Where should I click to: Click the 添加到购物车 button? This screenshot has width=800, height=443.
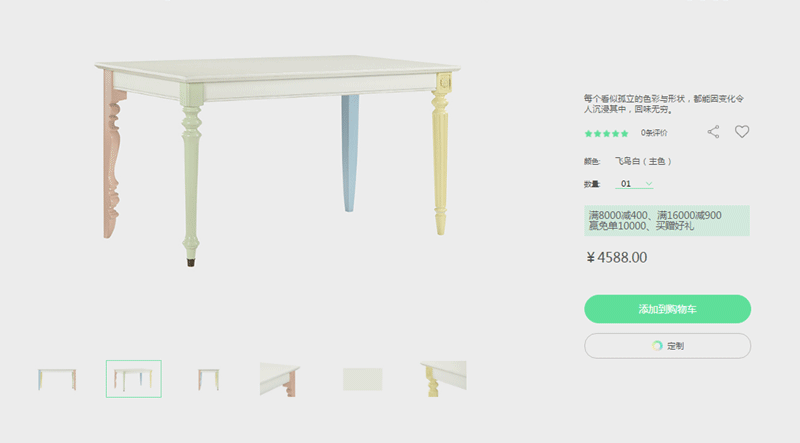click(667, 309)
